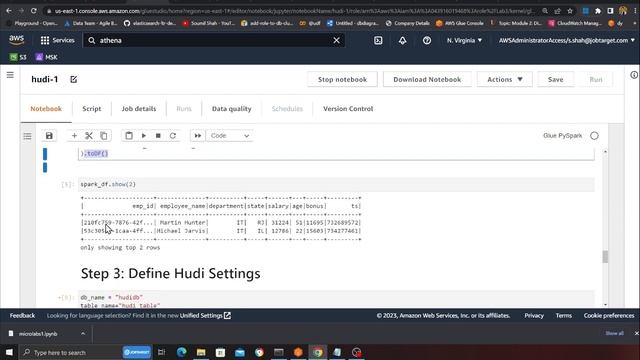Click the AWS logo home icon
Viewport: 640px width, 360px height.
click(x=17, y=40)
